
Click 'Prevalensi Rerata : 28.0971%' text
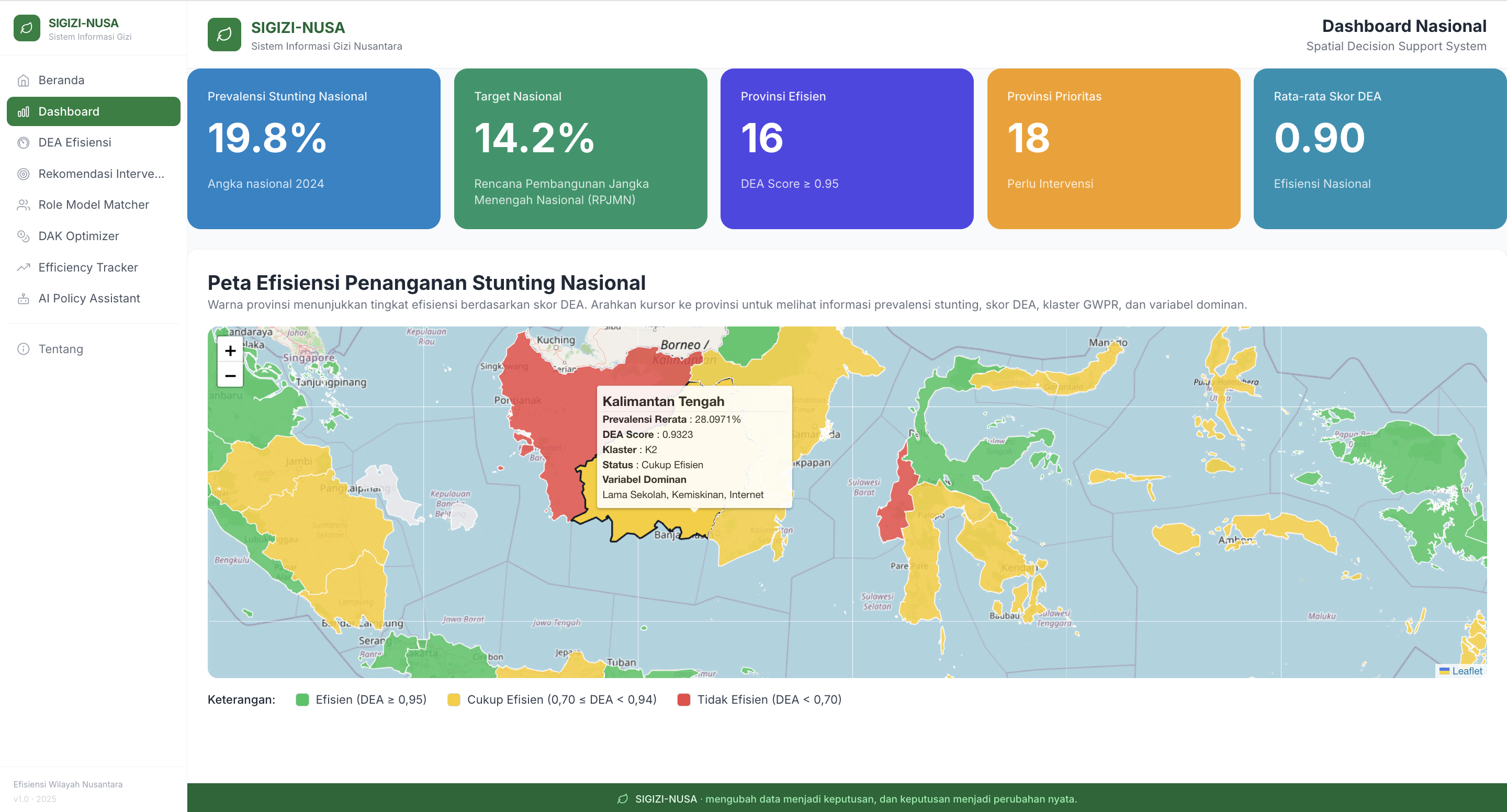[671, 420]
